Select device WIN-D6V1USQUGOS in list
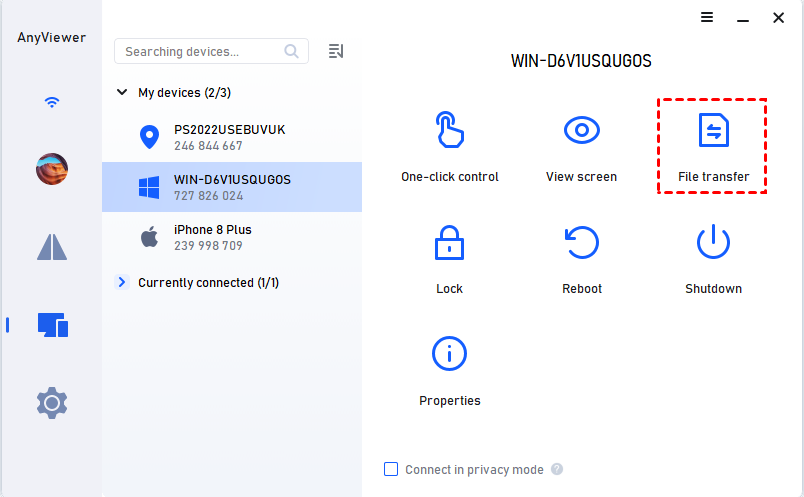 pyautogui.click(x=232, y=187)
